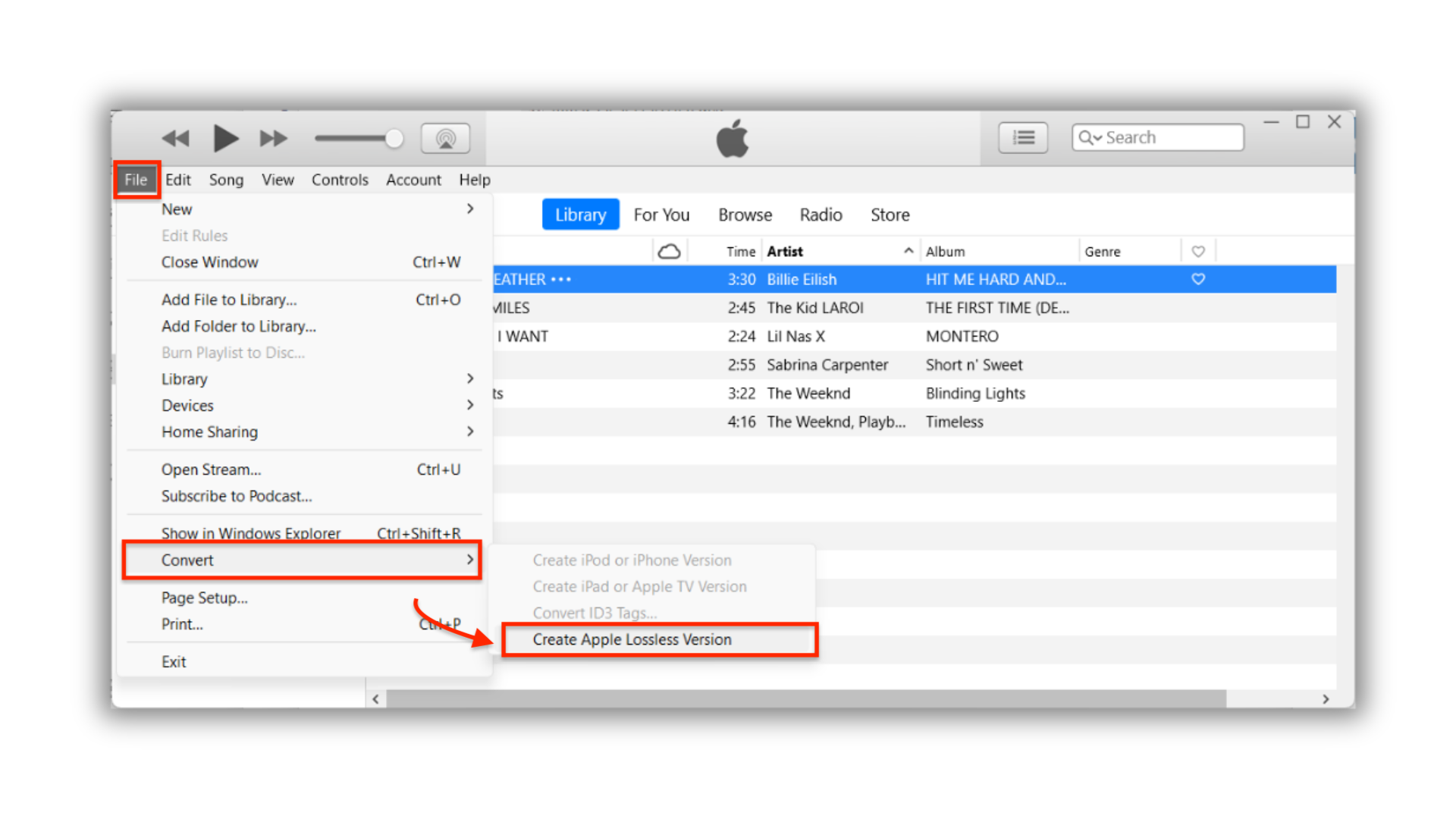
Task: Click the horizontal scrollbar thumb
Action: point(806,698)
